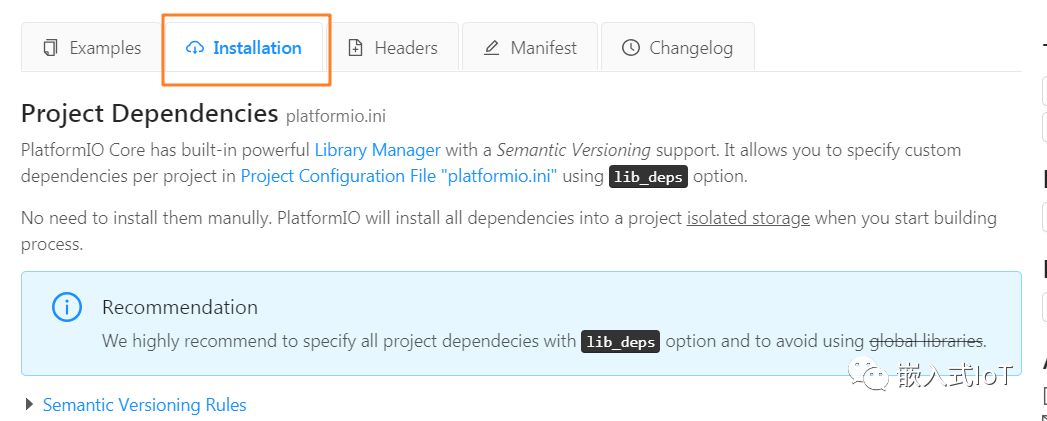
Task: Select the Manifest tab
Action: point(543,48)
